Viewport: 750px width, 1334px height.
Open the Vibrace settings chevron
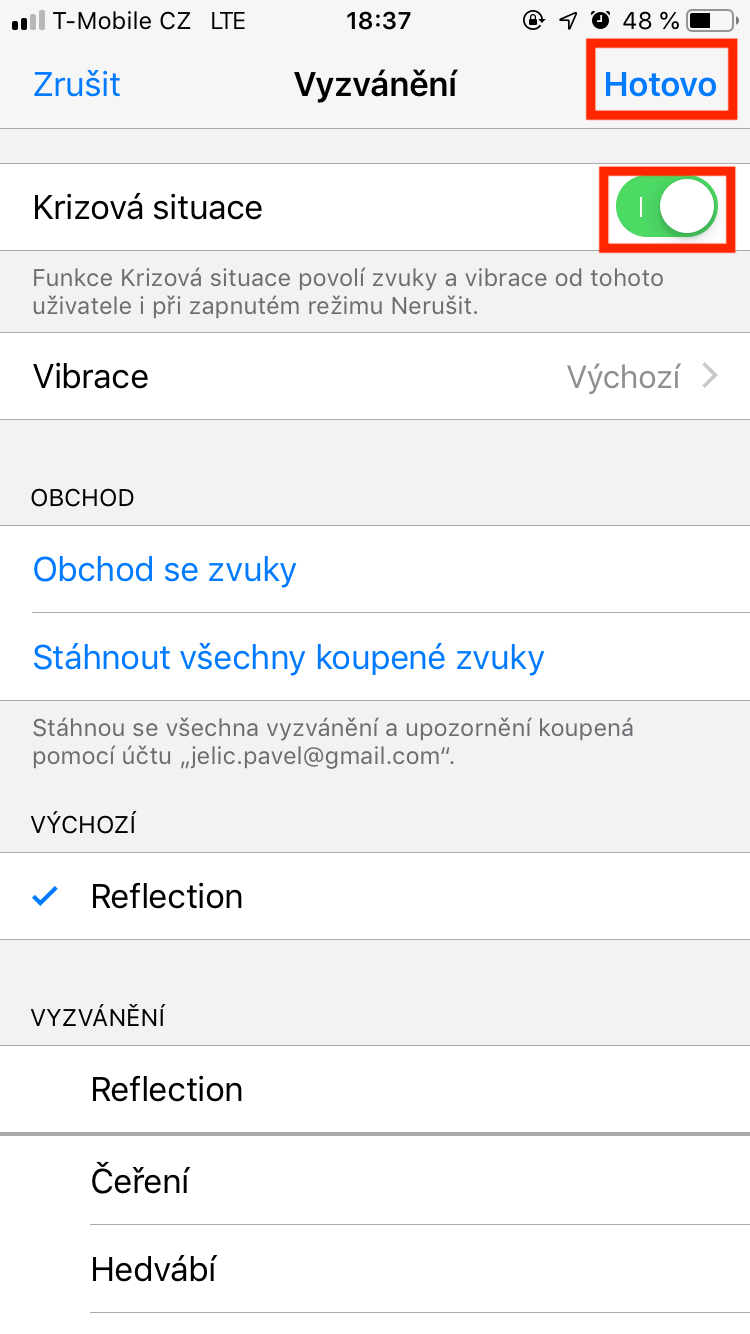[x=710, y=376]
